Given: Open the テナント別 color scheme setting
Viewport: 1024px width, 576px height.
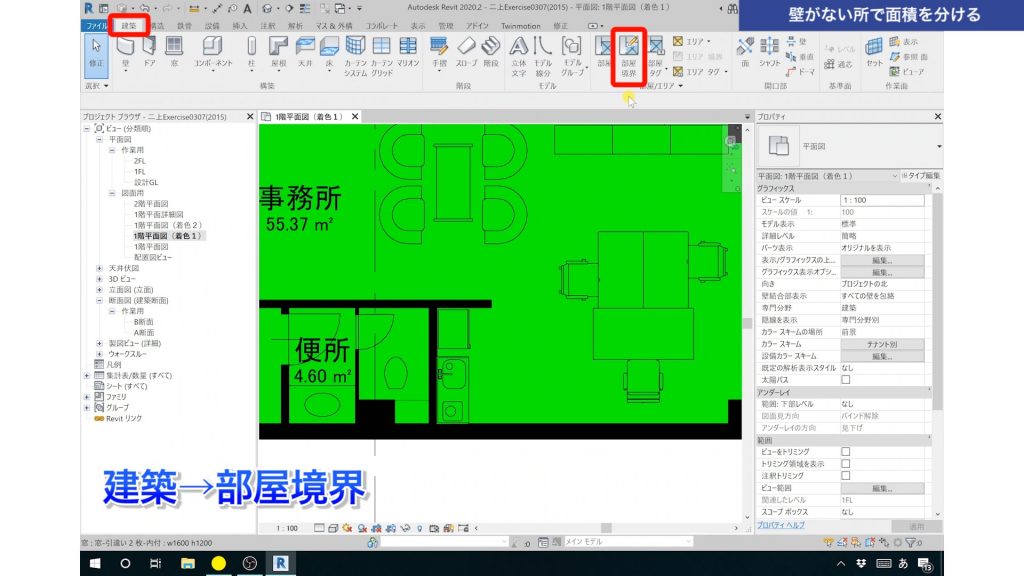Looking at the screenshot, I should pyautogui.click(x=882, y=343).
